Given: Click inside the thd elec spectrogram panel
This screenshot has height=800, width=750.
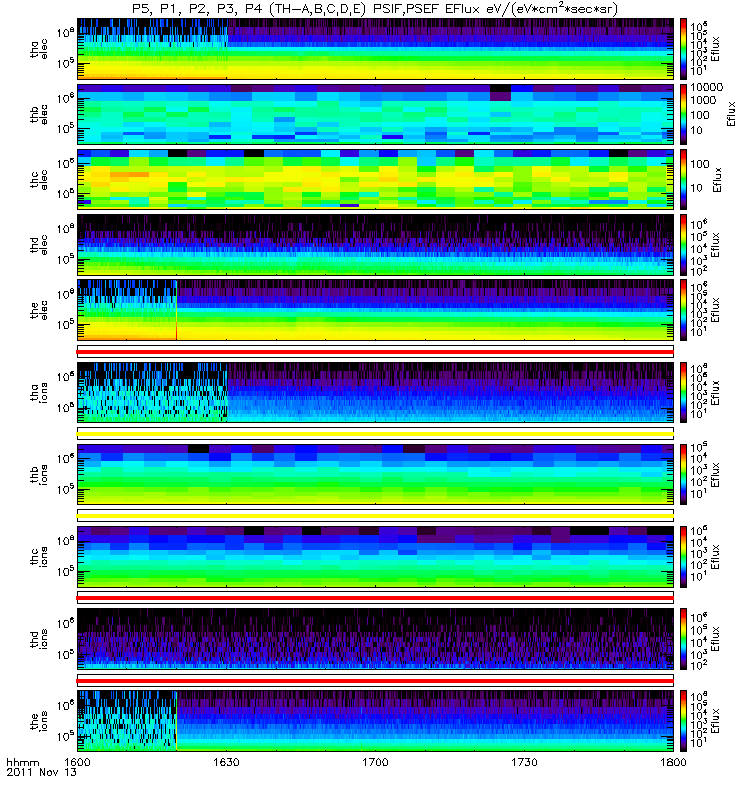Looking at the screenshot, I should (375, 245).
